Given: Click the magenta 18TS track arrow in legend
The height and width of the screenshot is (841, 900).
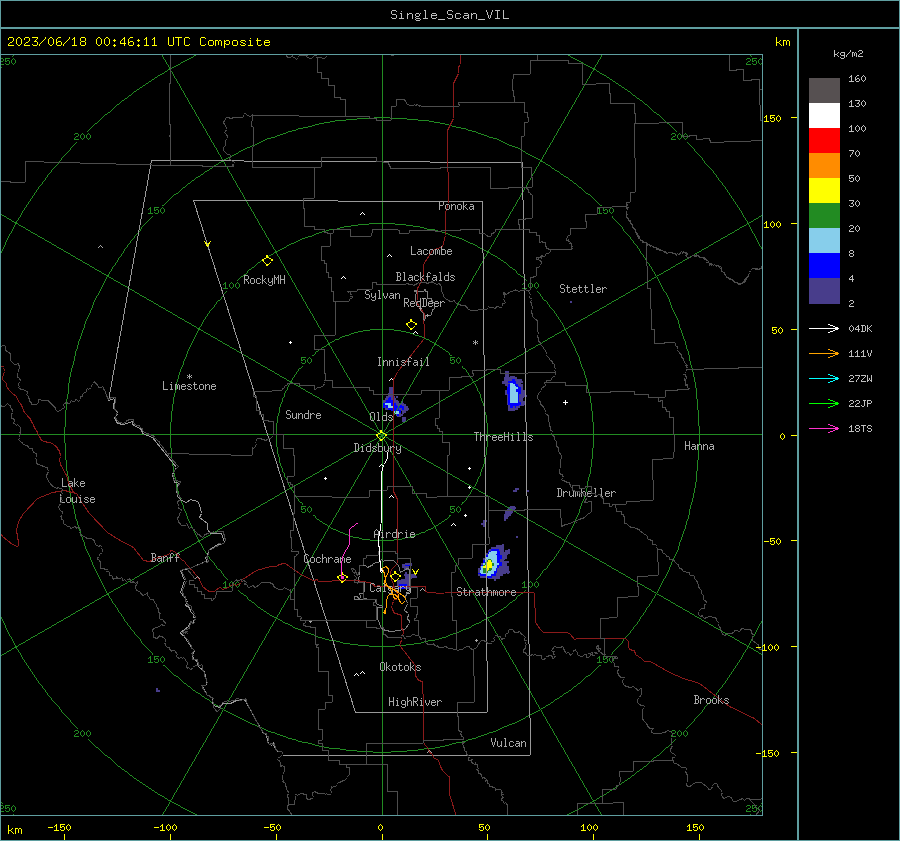Looking at the screenshot, I should 824,428.
